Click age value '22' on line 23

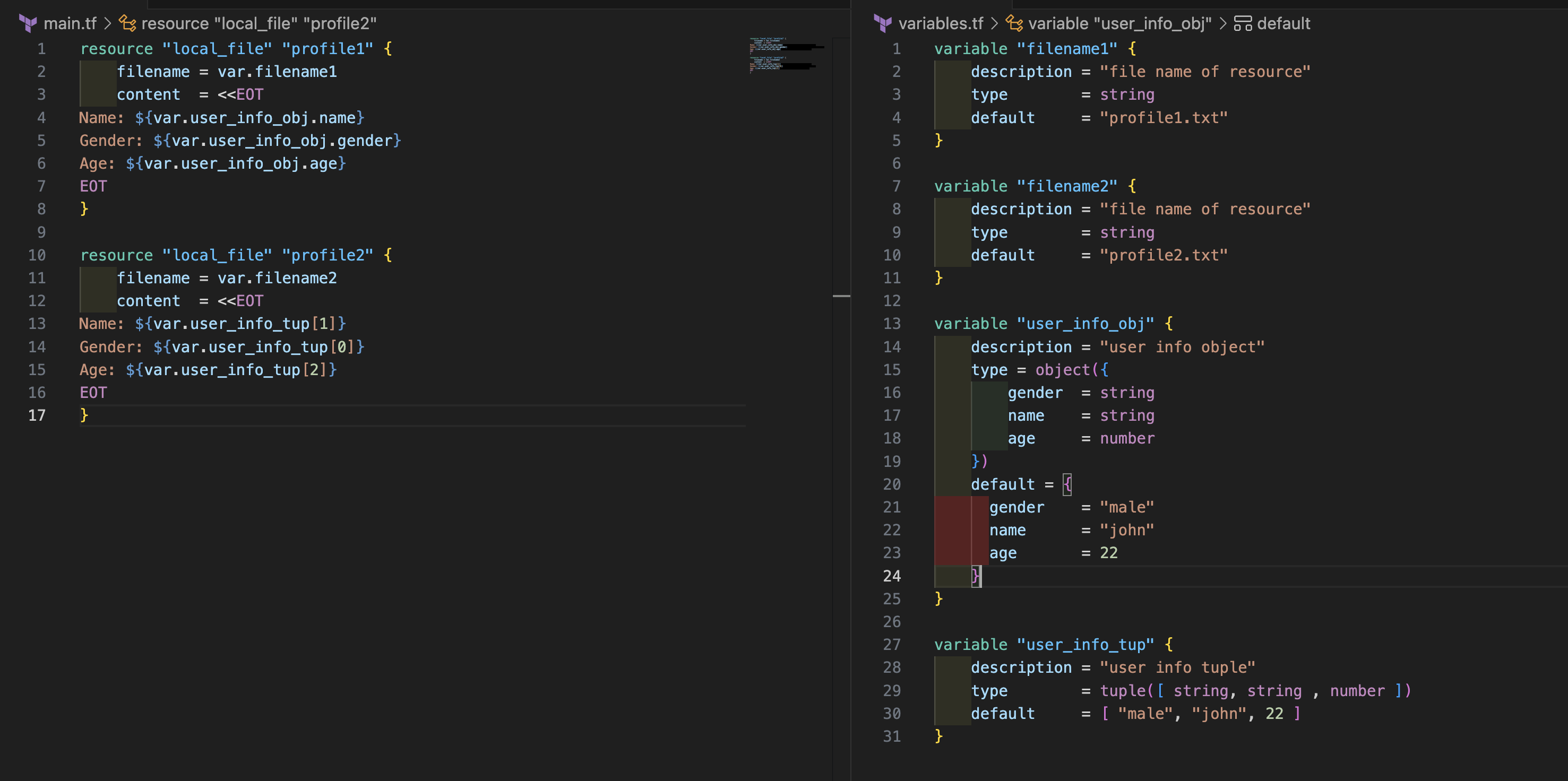click(x=1109, y=553)
